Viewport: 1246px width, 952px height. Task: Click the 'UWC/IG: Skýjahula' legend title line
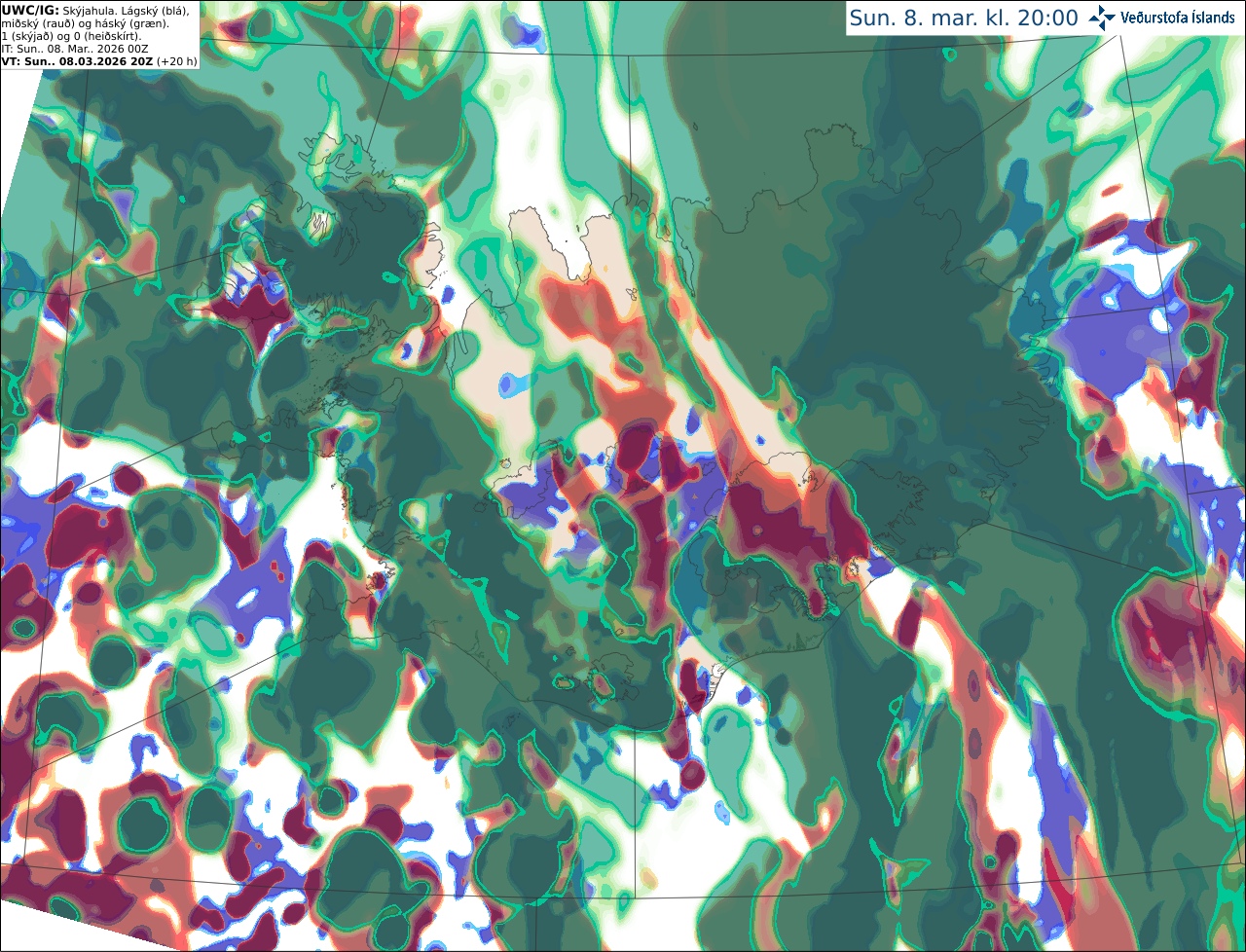[95, 10]
